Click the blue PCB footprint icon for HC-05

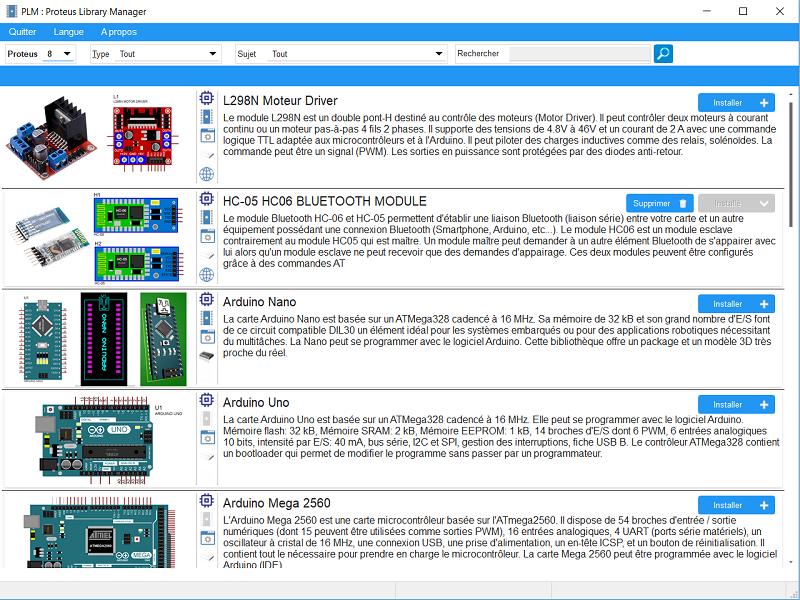coord(207,217)
